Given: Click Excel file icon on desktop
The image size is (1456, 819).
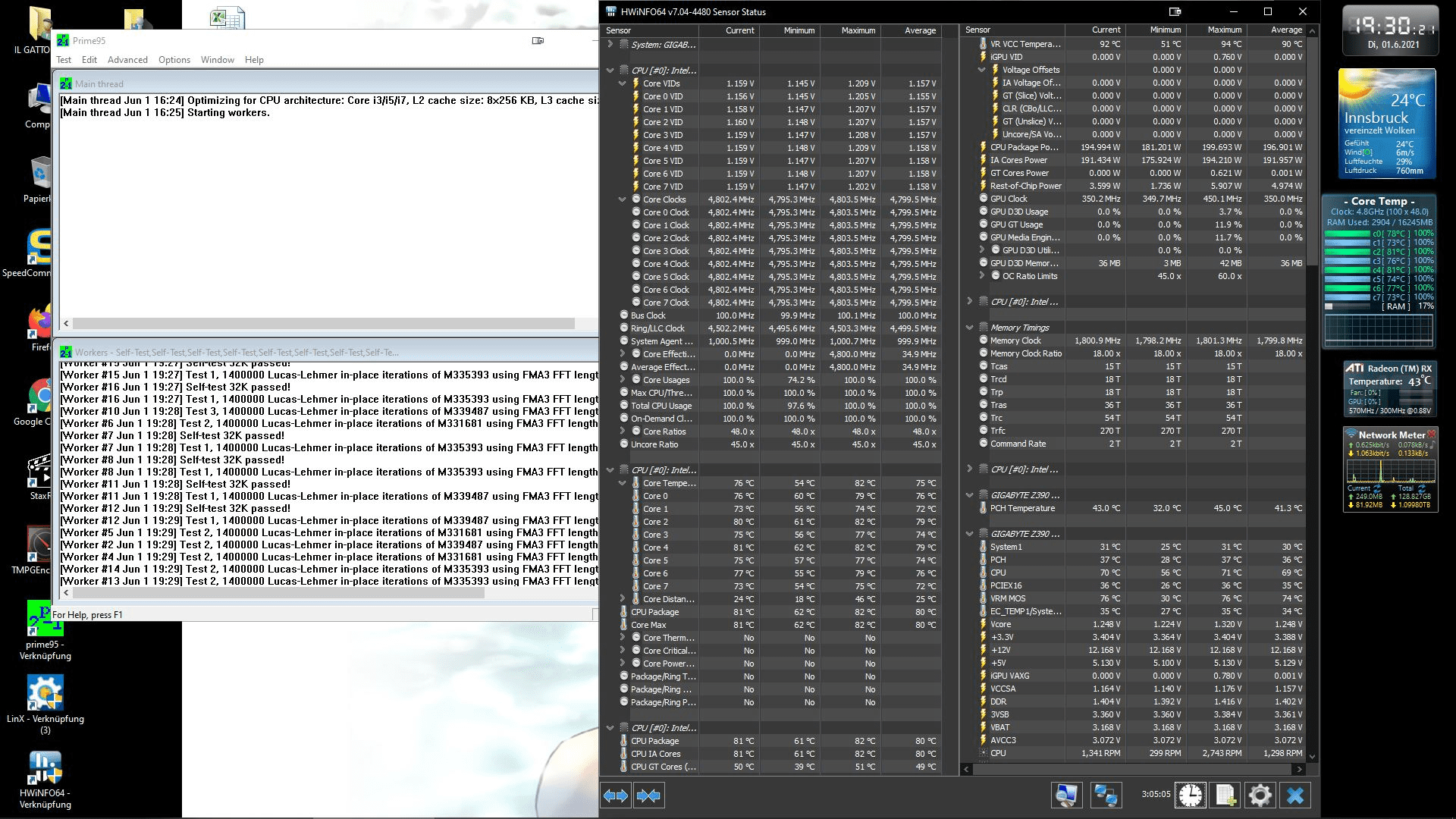Looking at the screenshot, I should (x=227, y=18).
